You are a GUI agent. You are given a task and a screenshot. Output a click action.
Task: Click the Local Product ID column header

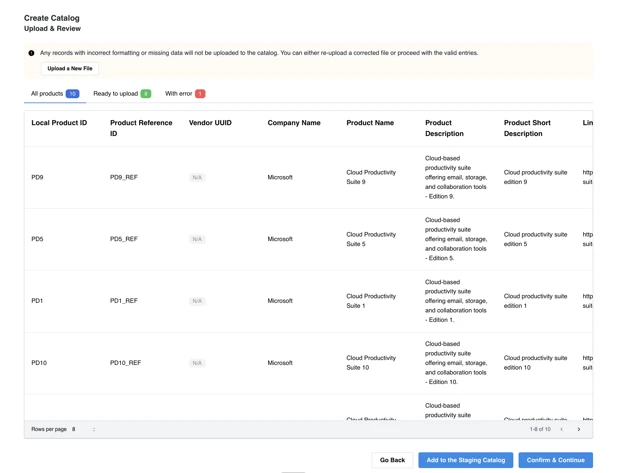59,123
